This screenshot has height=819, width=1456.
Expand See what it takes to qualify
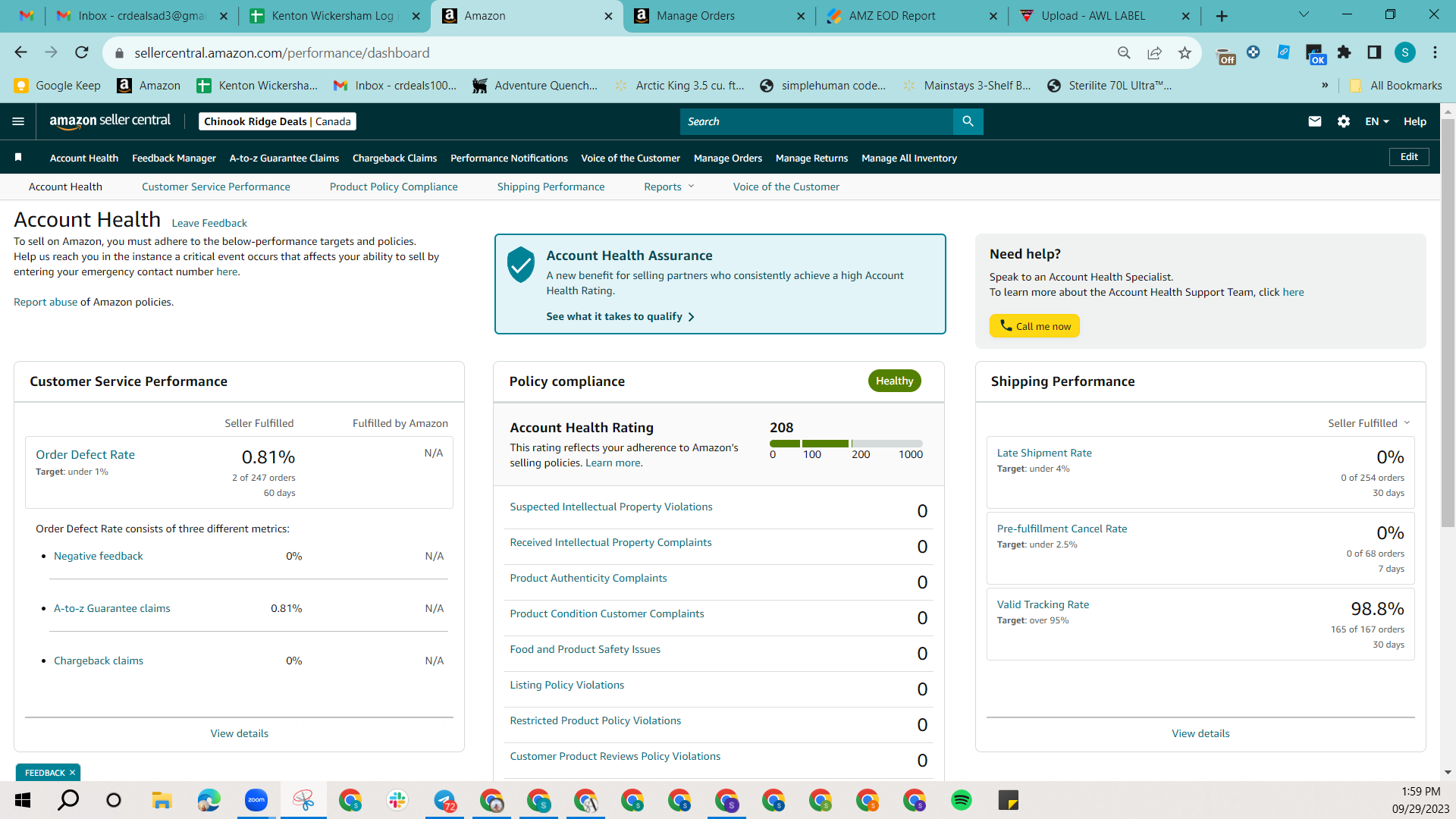coord(620,316)
